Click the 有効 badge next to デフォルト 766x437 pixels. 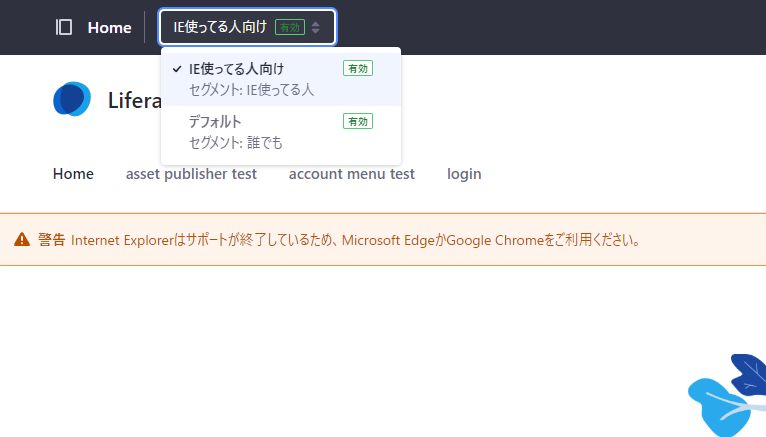coord(358,121)
